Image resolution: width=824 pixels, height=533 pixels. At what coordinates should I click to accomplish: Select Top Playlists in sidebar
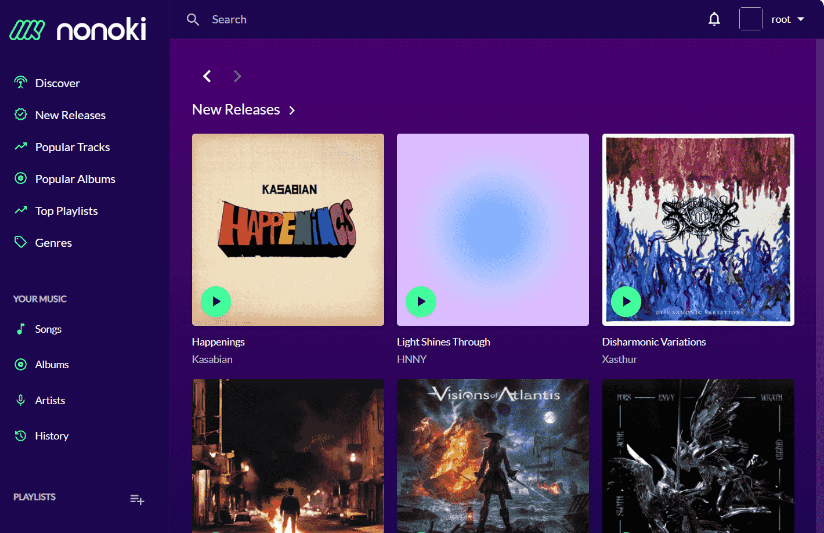point(66,211)
